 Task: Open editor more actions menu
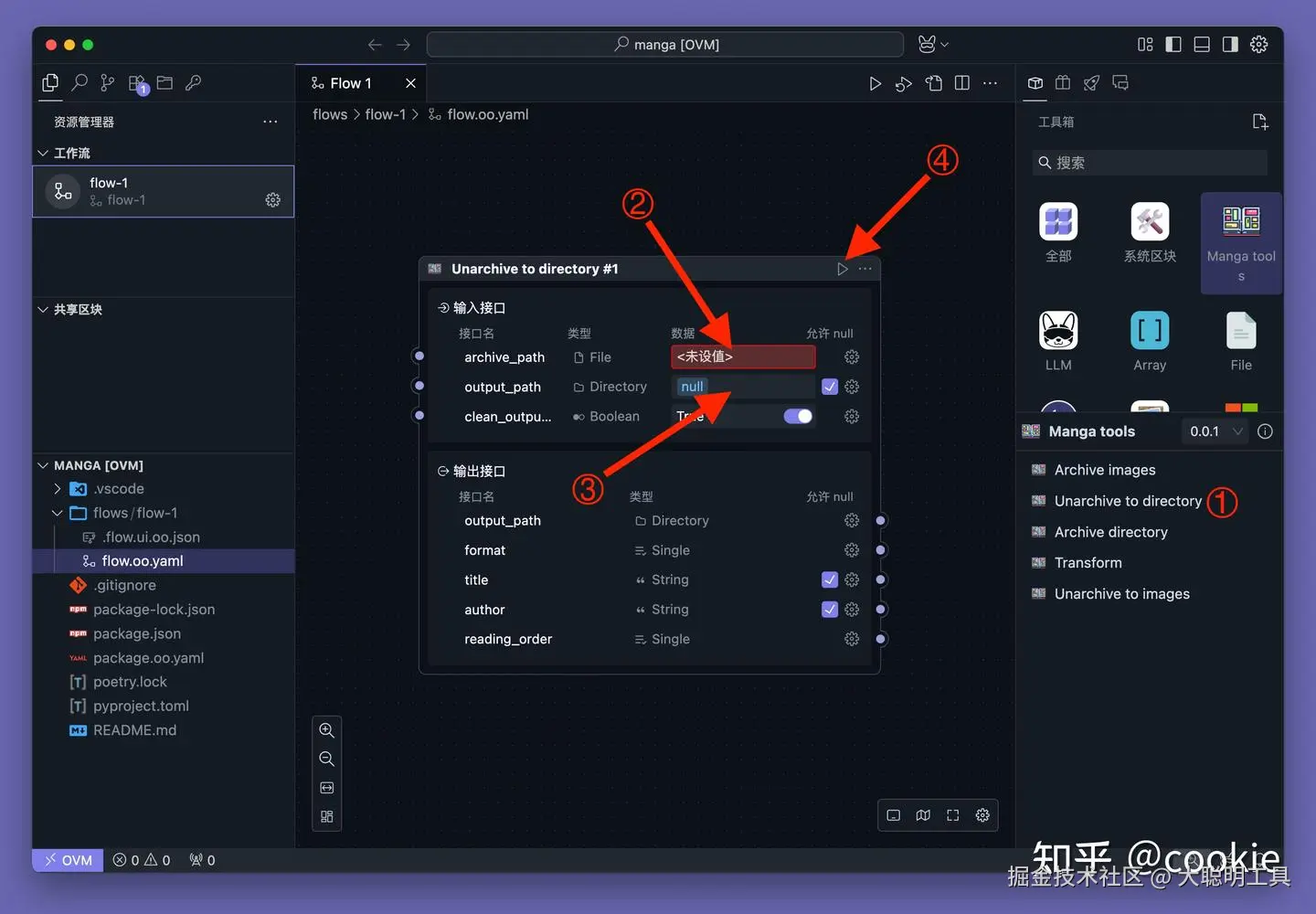pyautogui.click(x=990, y=83)
